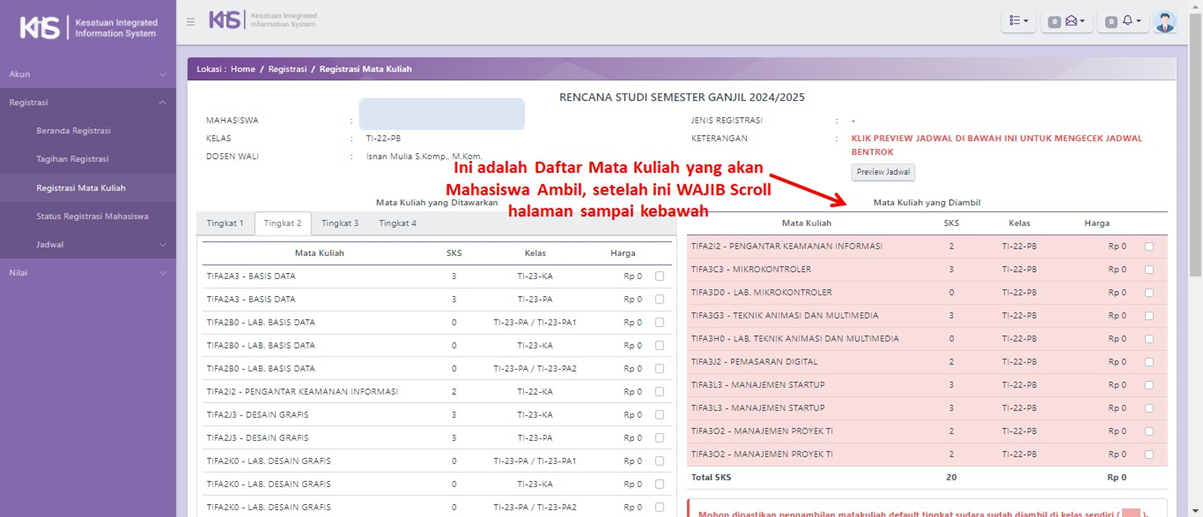Click the Preview Jadwal button

click(x=883, y=172)
